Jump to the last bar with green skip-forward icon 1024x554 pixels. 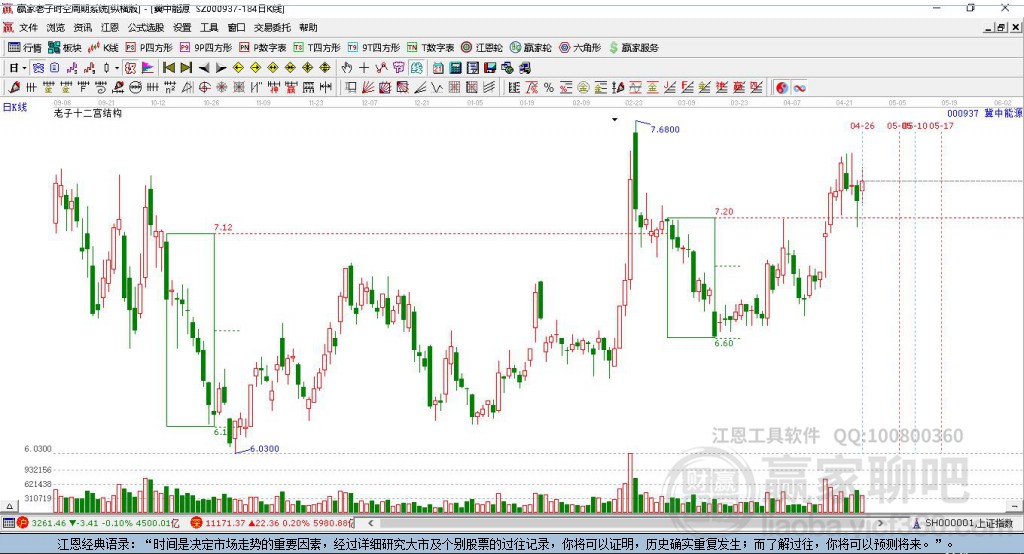click(186, 68)
